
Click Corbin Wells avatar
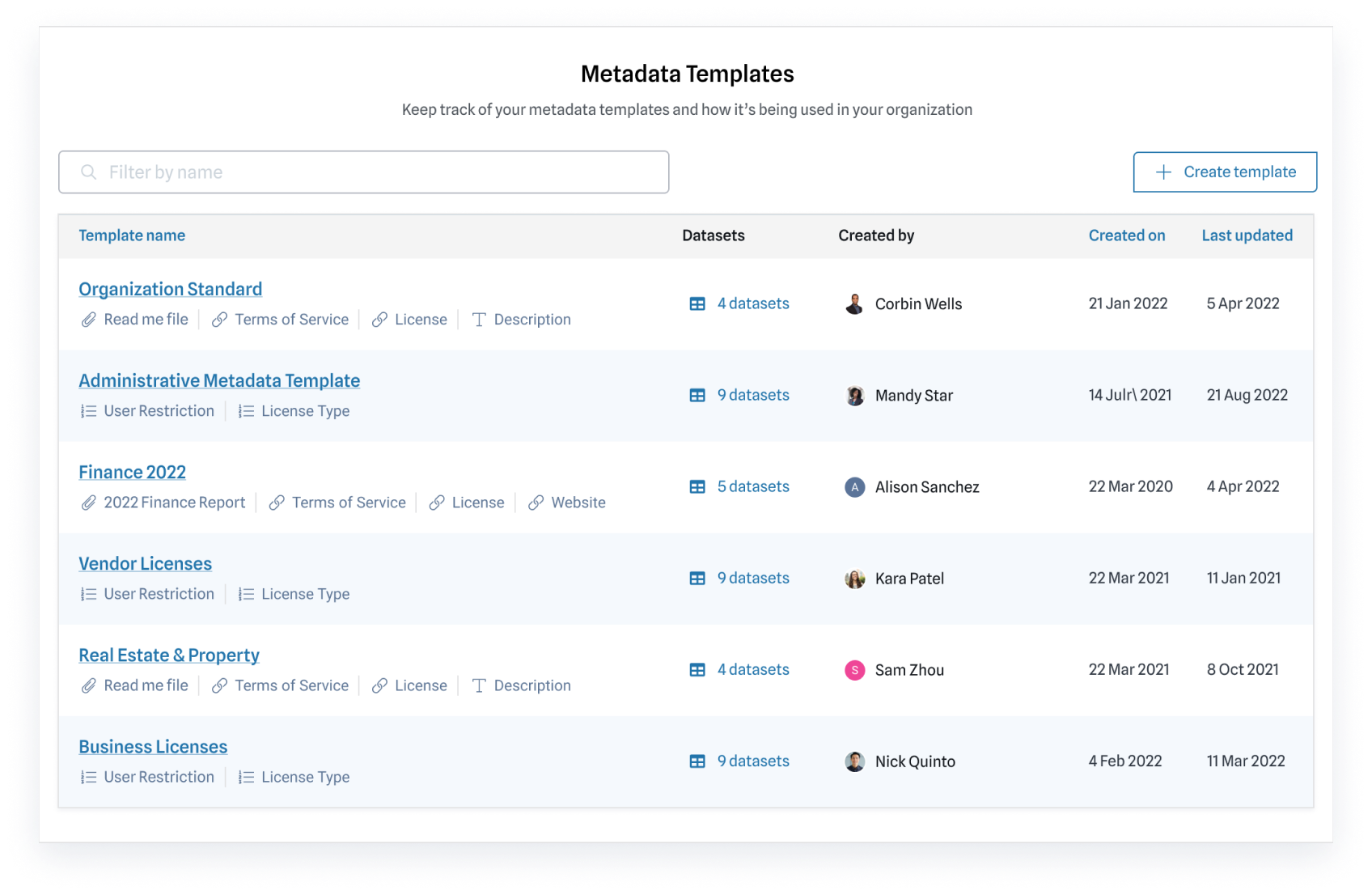(854, 304)
